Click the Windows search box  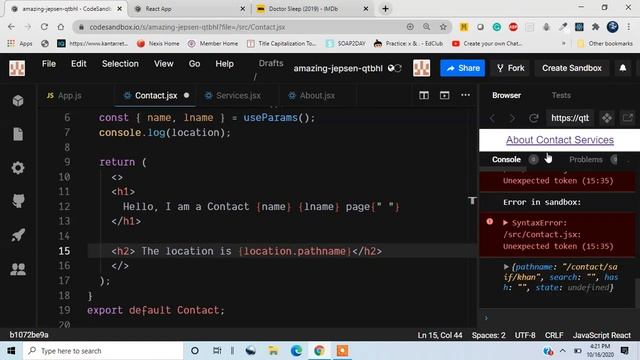coord(103,351)
